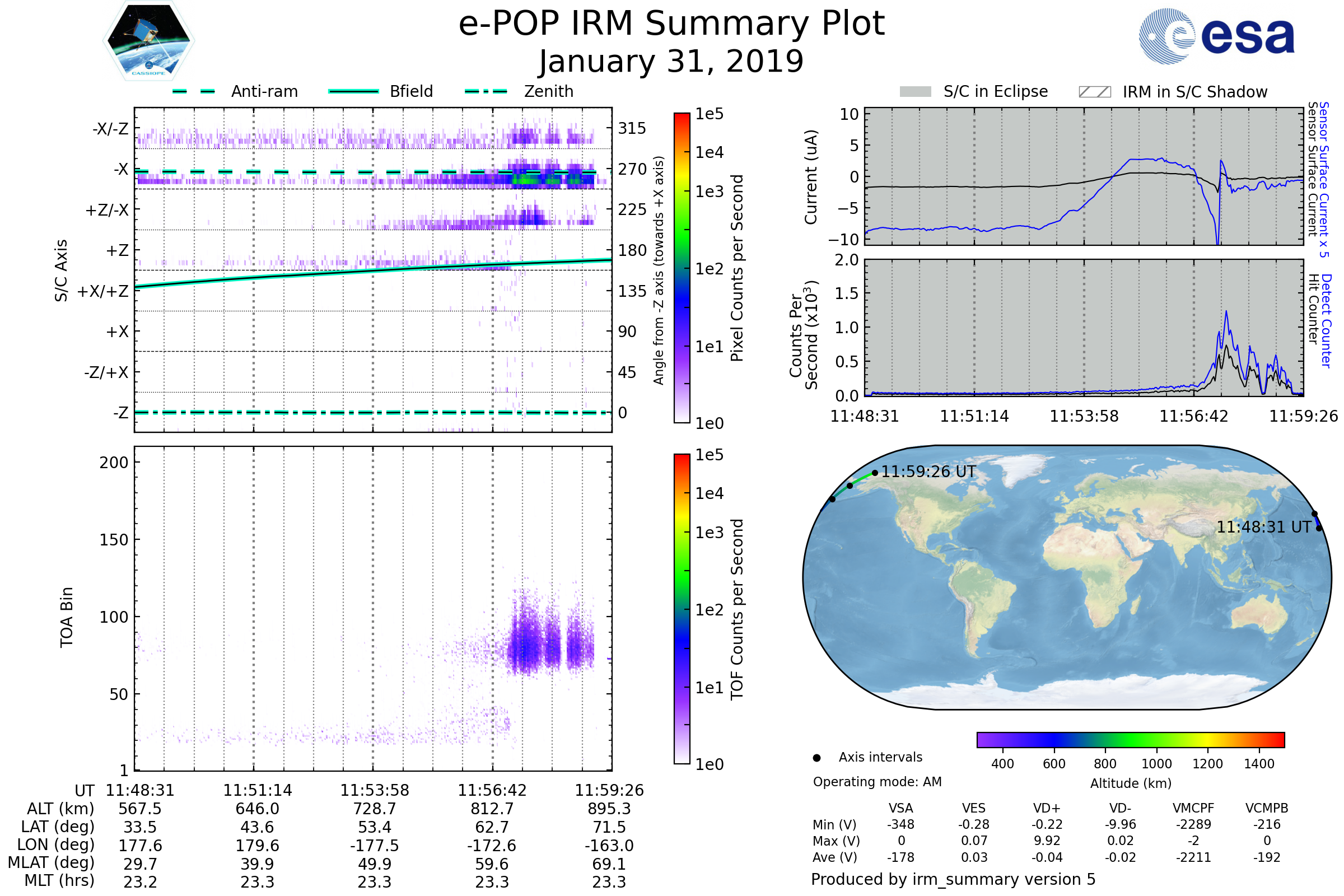Click the Bfield solid line legend marker

353,91
